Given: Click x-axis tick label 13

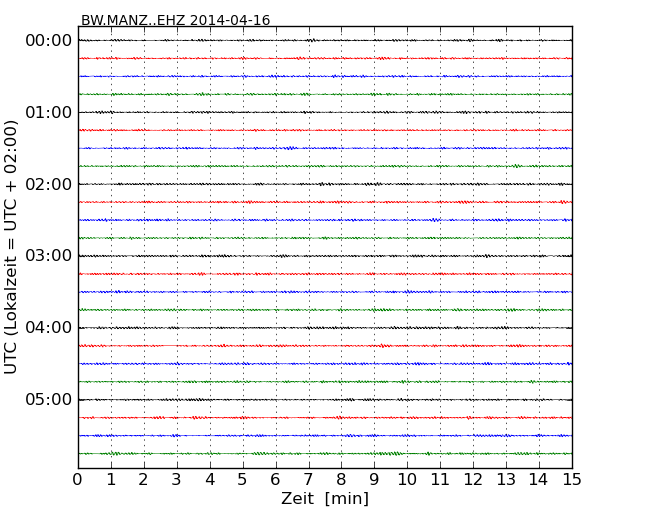Looking at the screenshot, I should click(506, 479).
